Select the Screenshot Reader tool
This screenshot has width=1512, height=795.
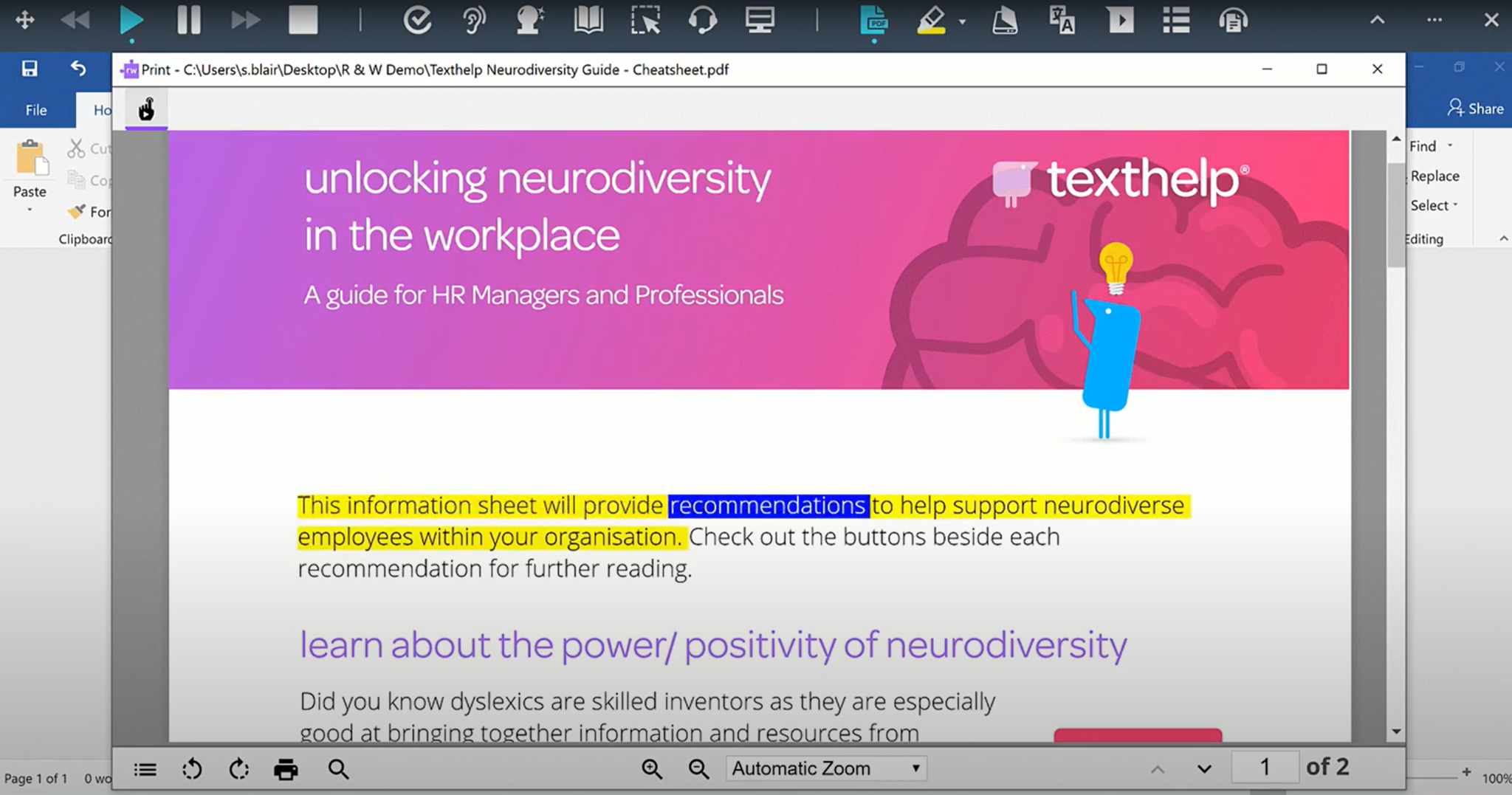point(645,20)
